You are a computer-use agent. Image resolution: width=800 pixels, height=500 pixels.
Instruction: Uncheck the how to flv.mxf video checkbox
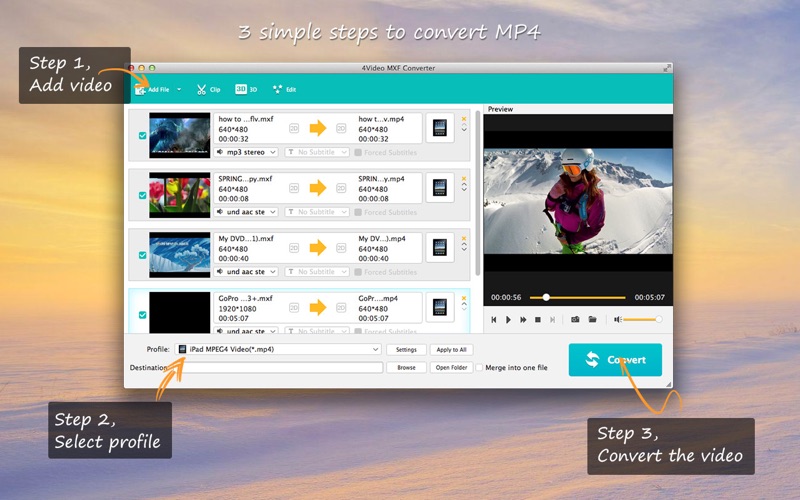click(x=141, y=135)
